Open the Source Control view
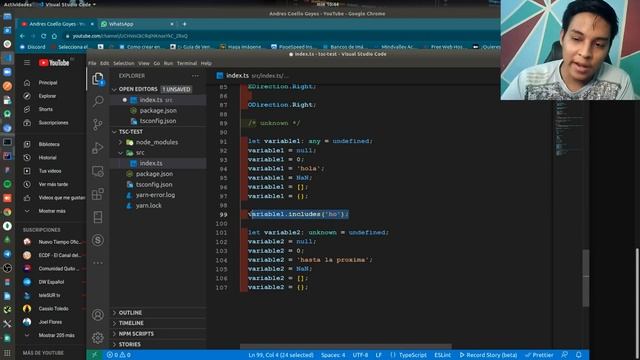Screen dimensions: 640x360 (x=98, y=124)
